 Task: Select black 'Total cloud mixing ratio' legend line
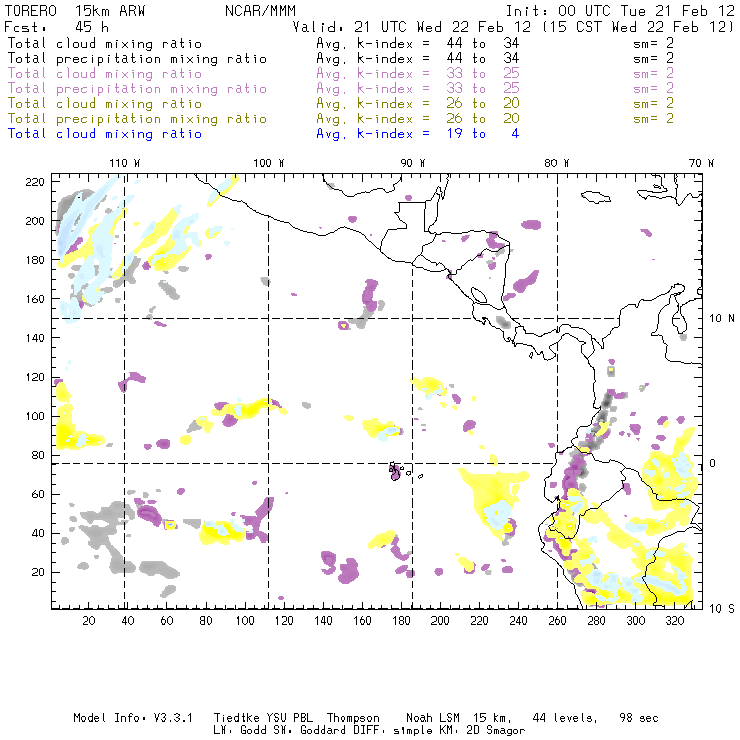[x=105, y=43]
